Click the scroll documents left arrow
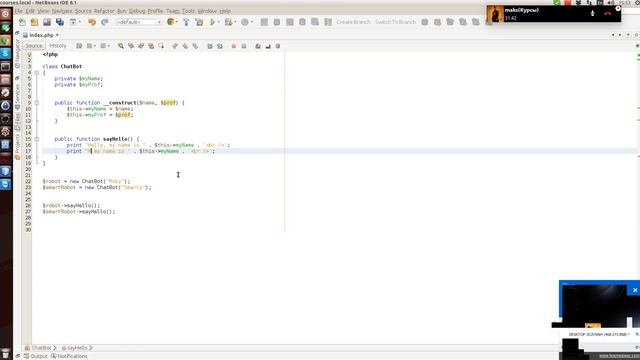Image resolution: width=640 pixels, height=360 pixels. point(613,35)
